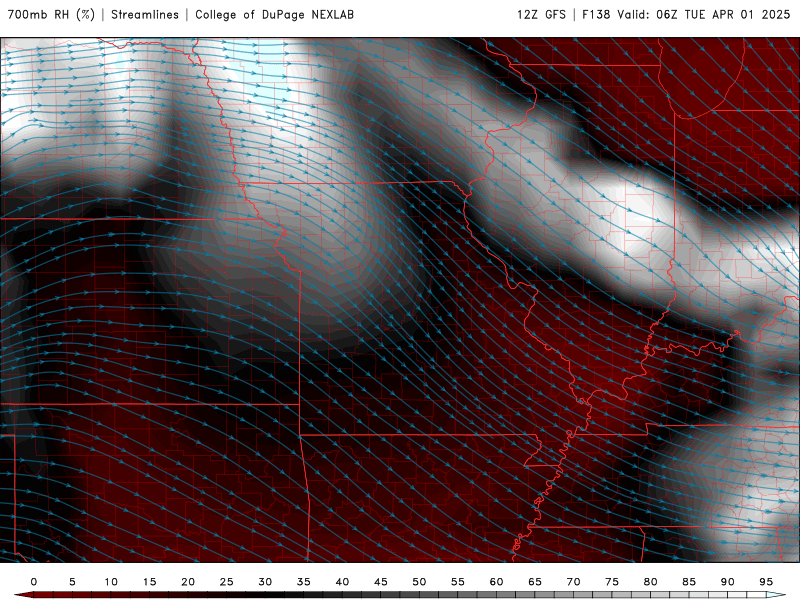
Task: Select the "95" color scale label
Action: [x=766, y=582]
